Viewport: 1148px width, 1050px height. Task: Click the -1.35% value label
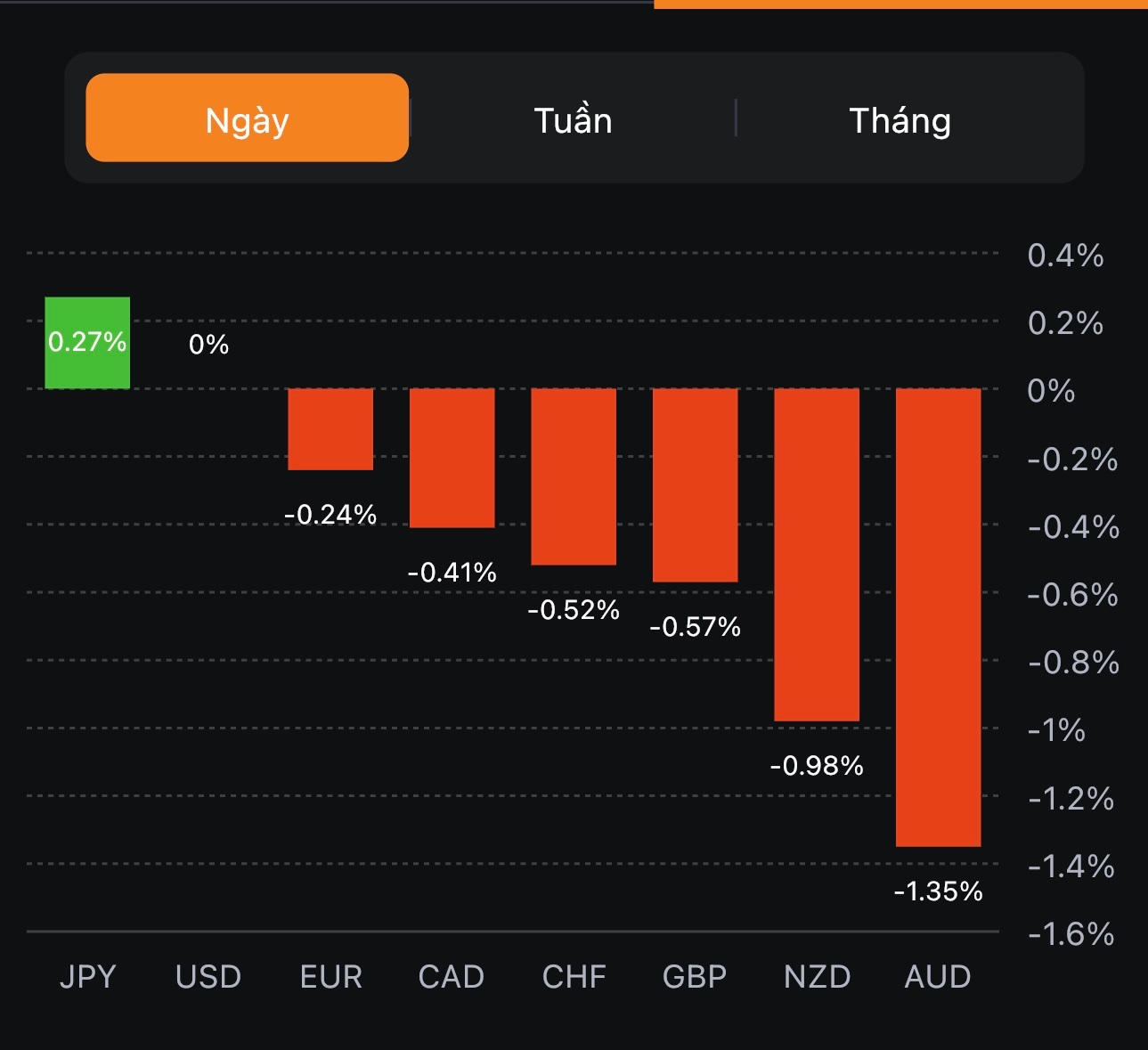[938, 891]
